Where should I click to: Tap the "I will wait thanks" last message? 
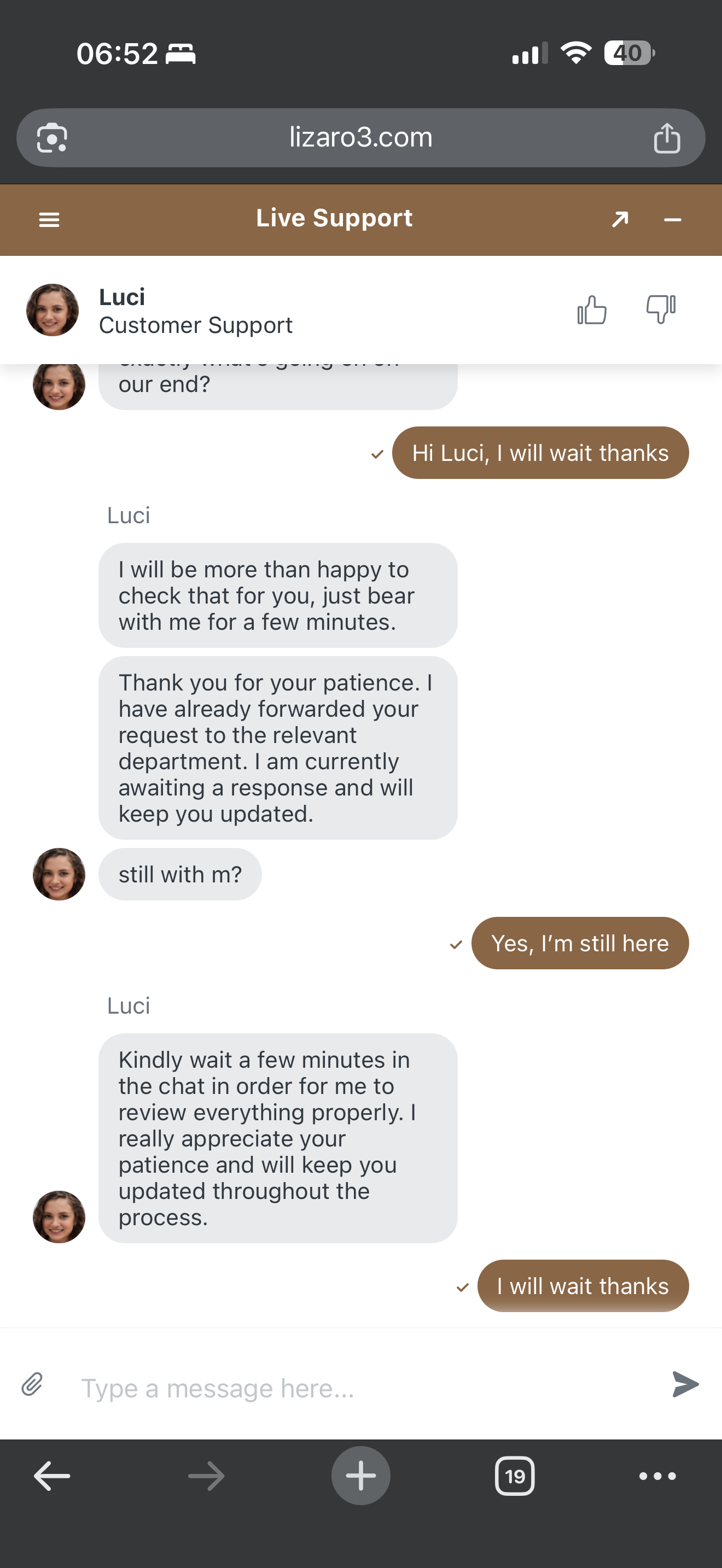583,1285
